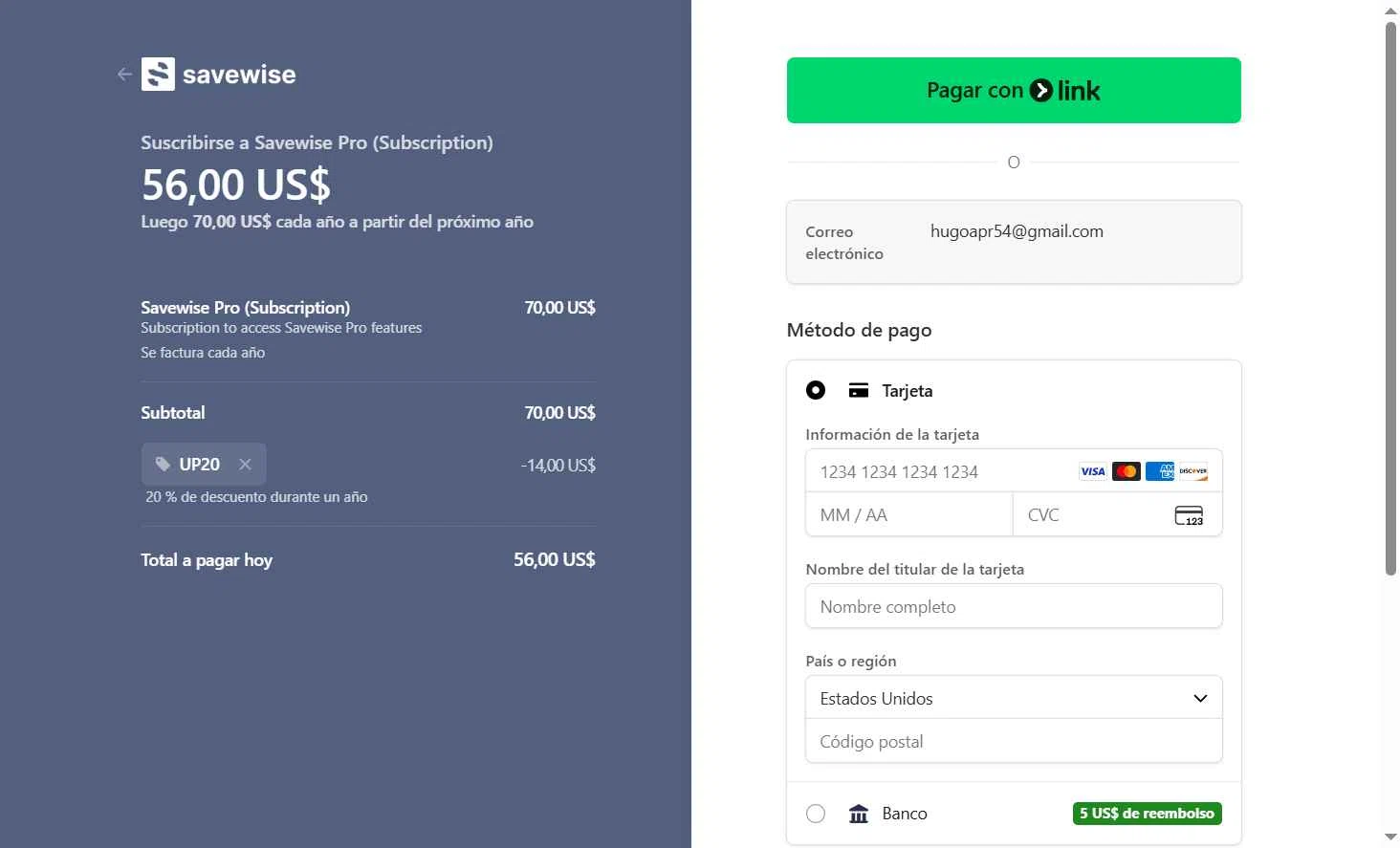Remove the UP20 promo code

pyautogui.click(x=245, y=464)
